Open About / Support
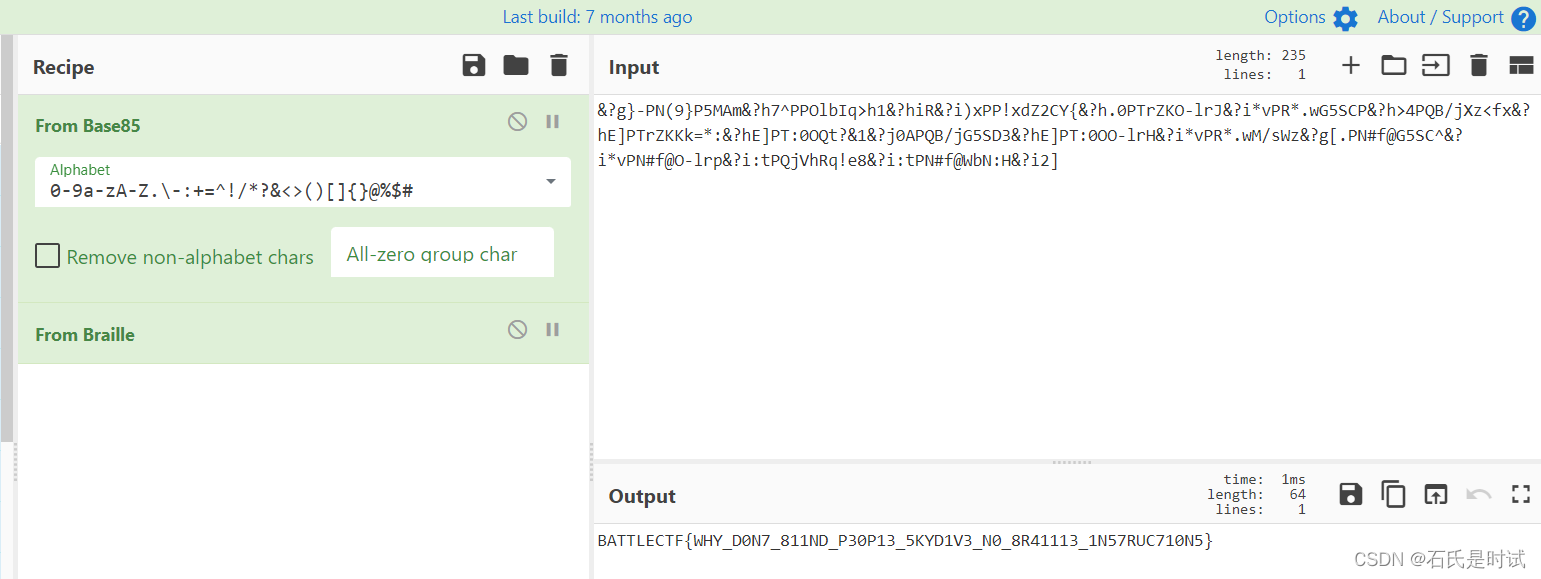The width and height of the screenshot is (1541, 579). (x=1441, y=17)
